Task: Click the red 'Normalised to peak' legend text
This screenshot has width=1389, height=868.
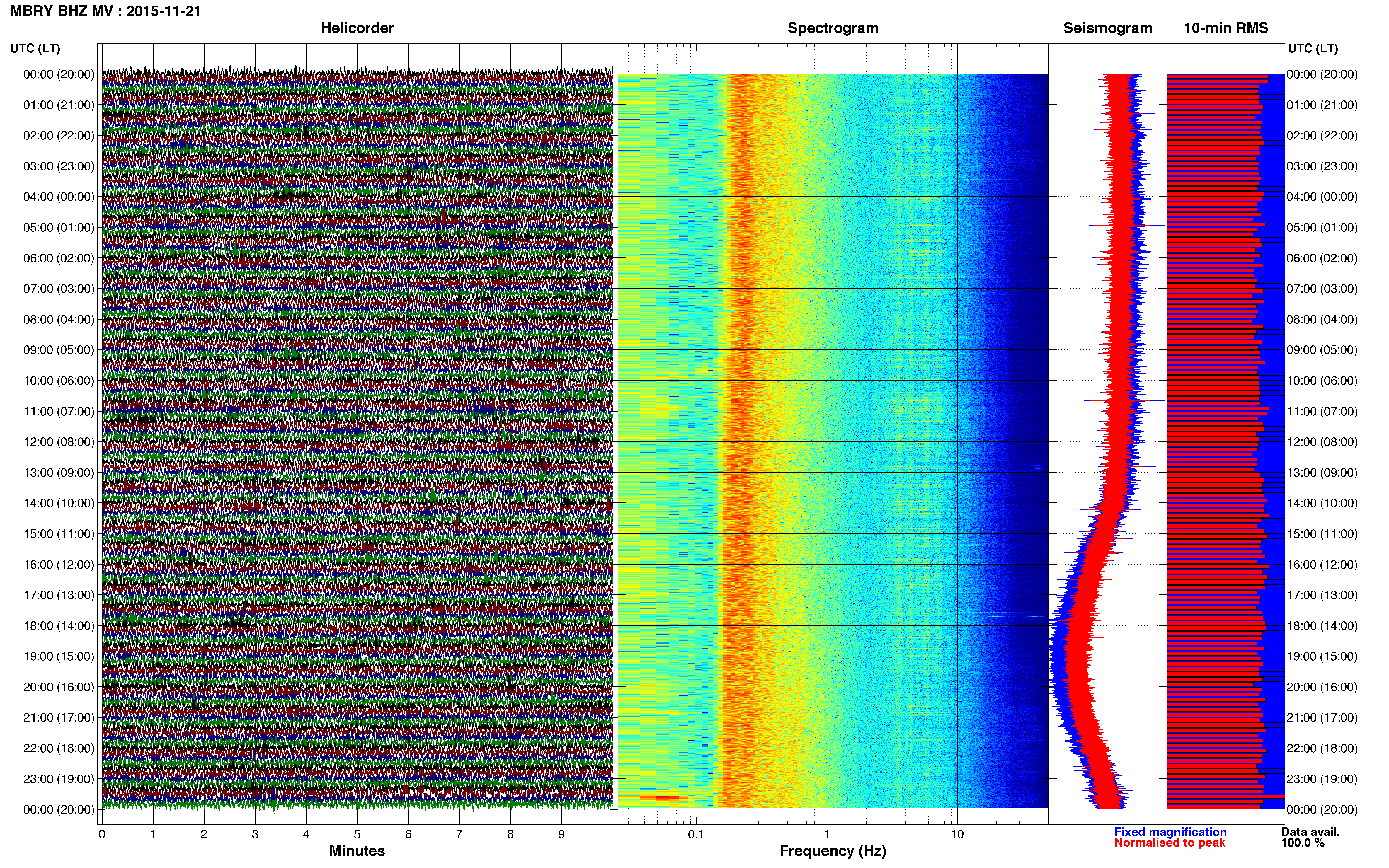Action: (1170, 843)
